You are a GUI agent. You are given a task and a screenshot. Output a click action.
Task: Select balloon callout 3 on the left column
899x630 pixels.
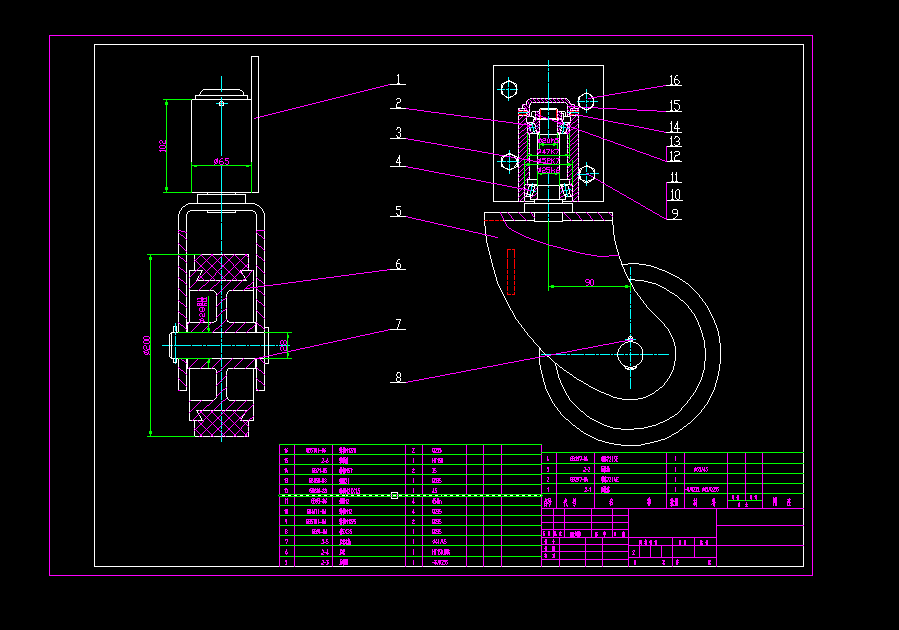tap(397, 130)
